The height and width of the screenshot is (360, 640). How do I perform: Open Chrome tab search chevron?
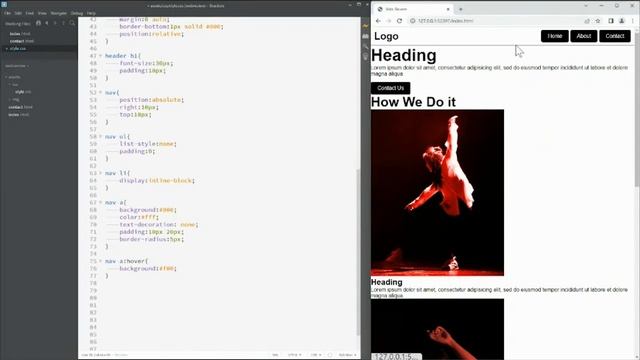586,6
